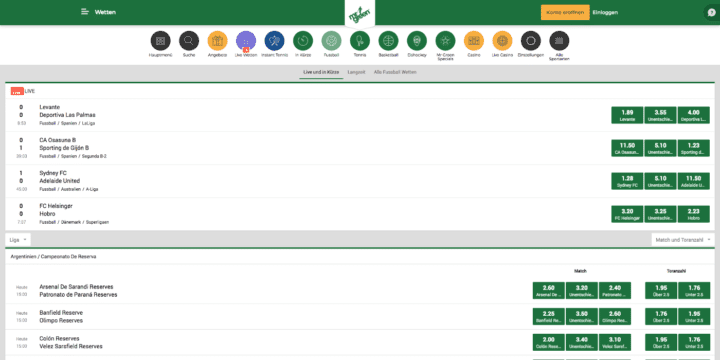Click the Einloggen link
Screen dimensions: 720x360
605,12
